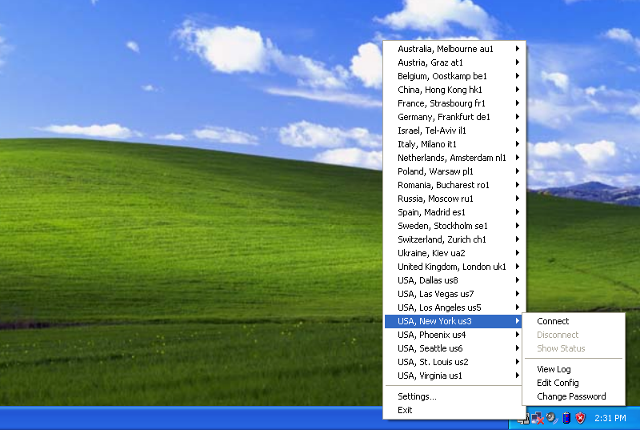Expand the Belgium, Oostkamp be1 submenu arrow

[x=517, y=76]
